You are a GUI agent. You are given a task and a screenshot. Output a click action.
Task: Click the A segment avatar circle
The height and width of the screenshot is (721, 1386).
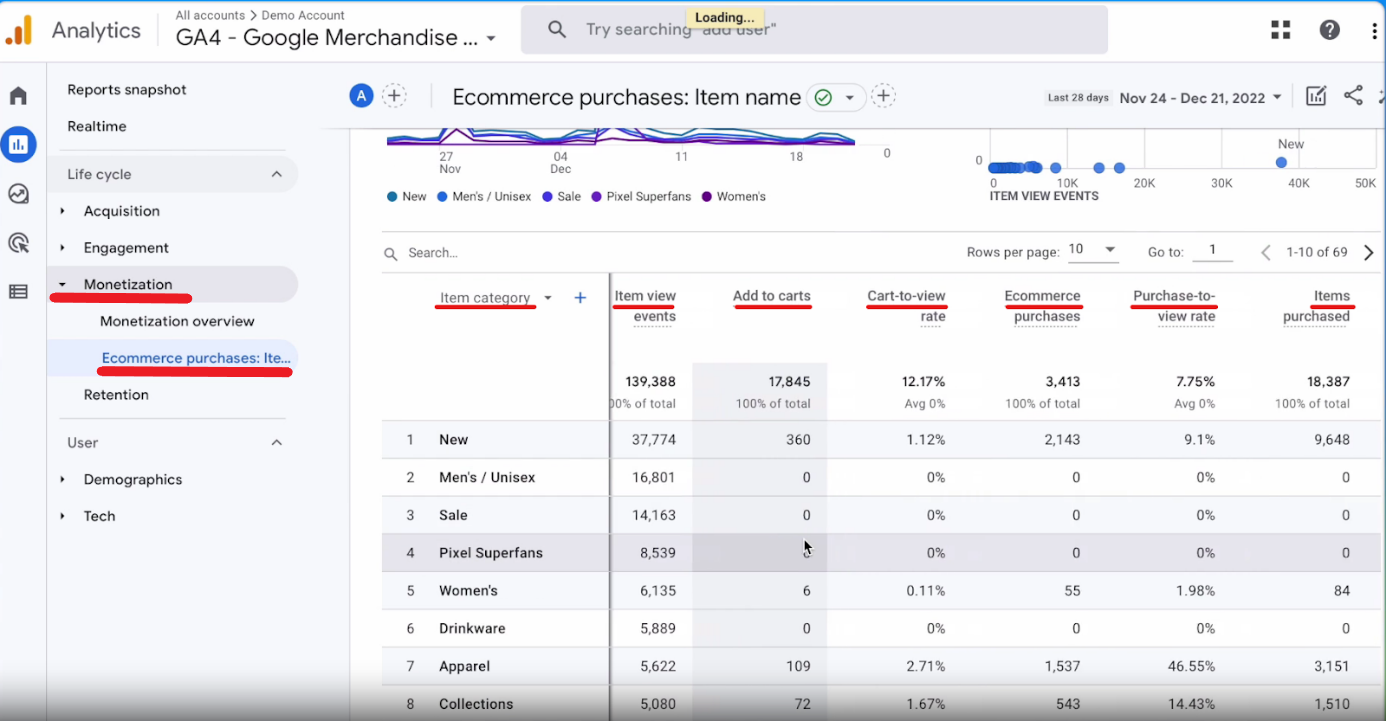click(x=361, y=96)
